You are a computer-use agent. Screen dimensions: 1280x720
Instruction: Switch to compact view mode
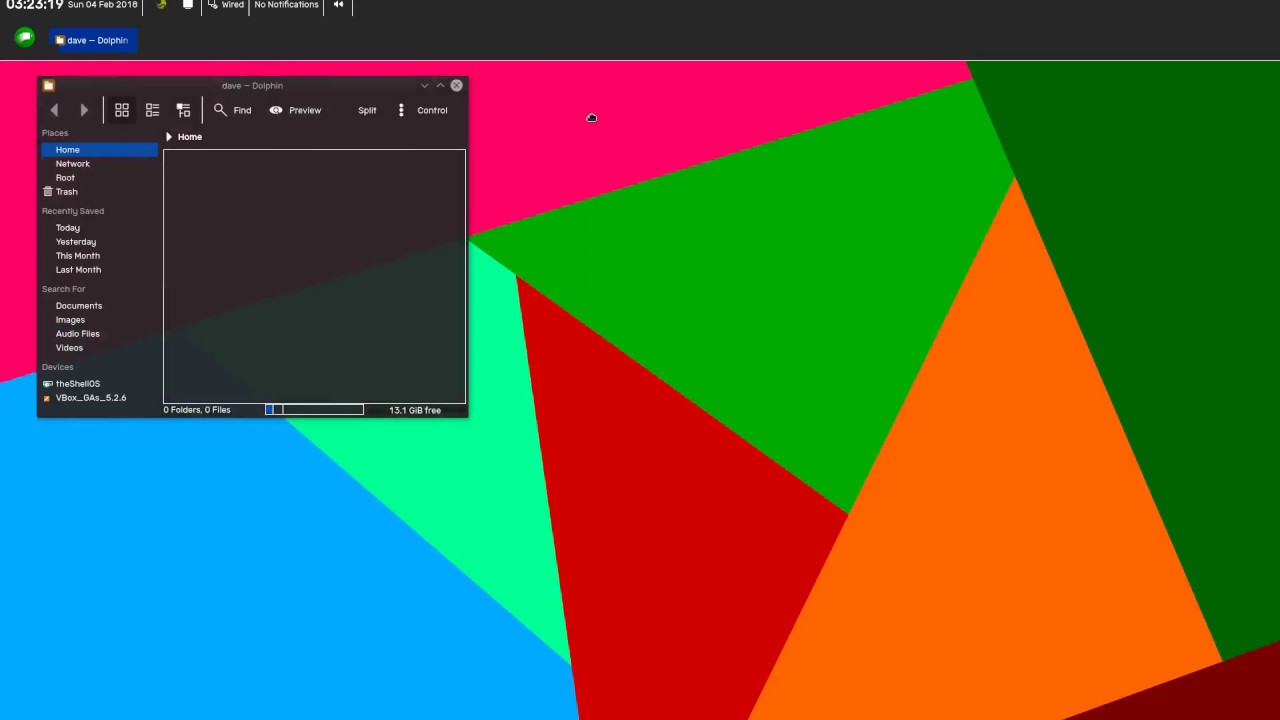[x=152, y=110]
